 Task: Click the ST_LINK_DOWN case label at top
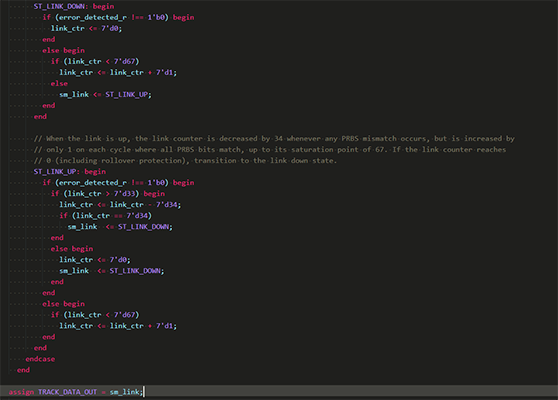pyautogui.click(x=58, y=6)
